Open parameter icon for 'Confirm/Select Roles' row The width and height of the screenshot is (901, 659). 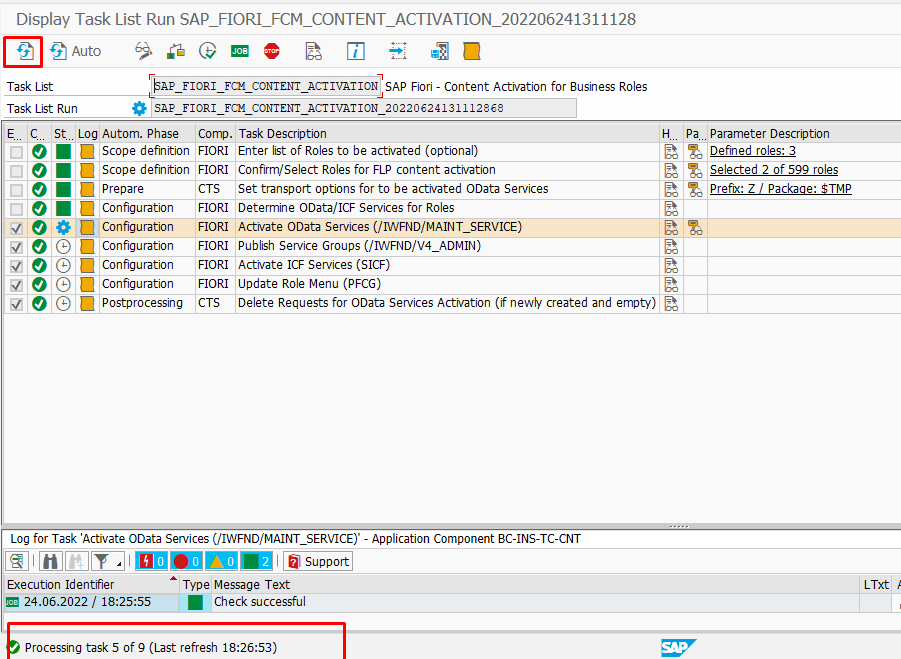(x=695, y=171)
